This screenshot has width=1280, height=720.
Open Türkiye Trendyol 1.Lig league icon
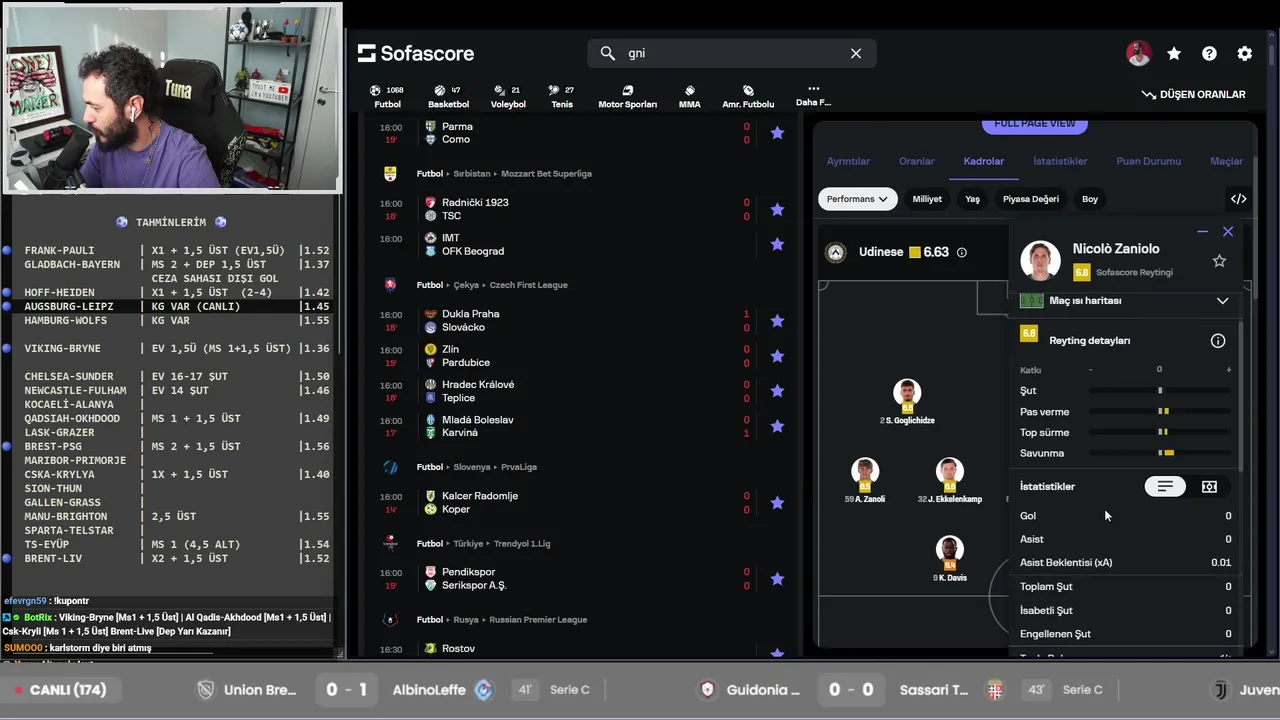(390, 544)
